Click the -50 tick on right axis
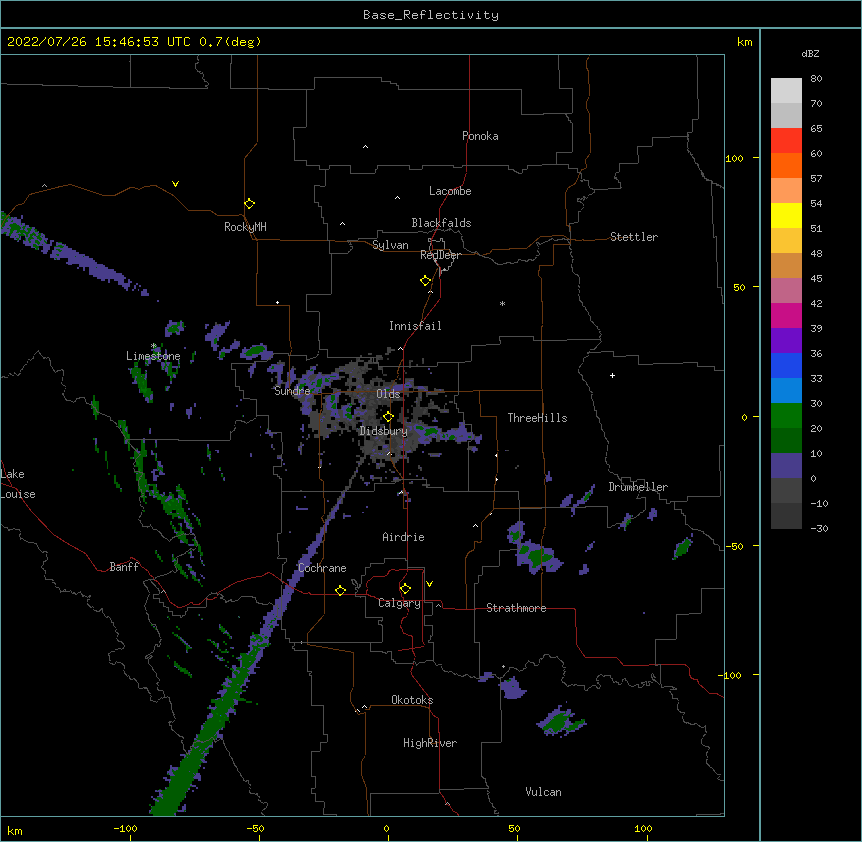This screenshot has width=862, height=842. 734,546
